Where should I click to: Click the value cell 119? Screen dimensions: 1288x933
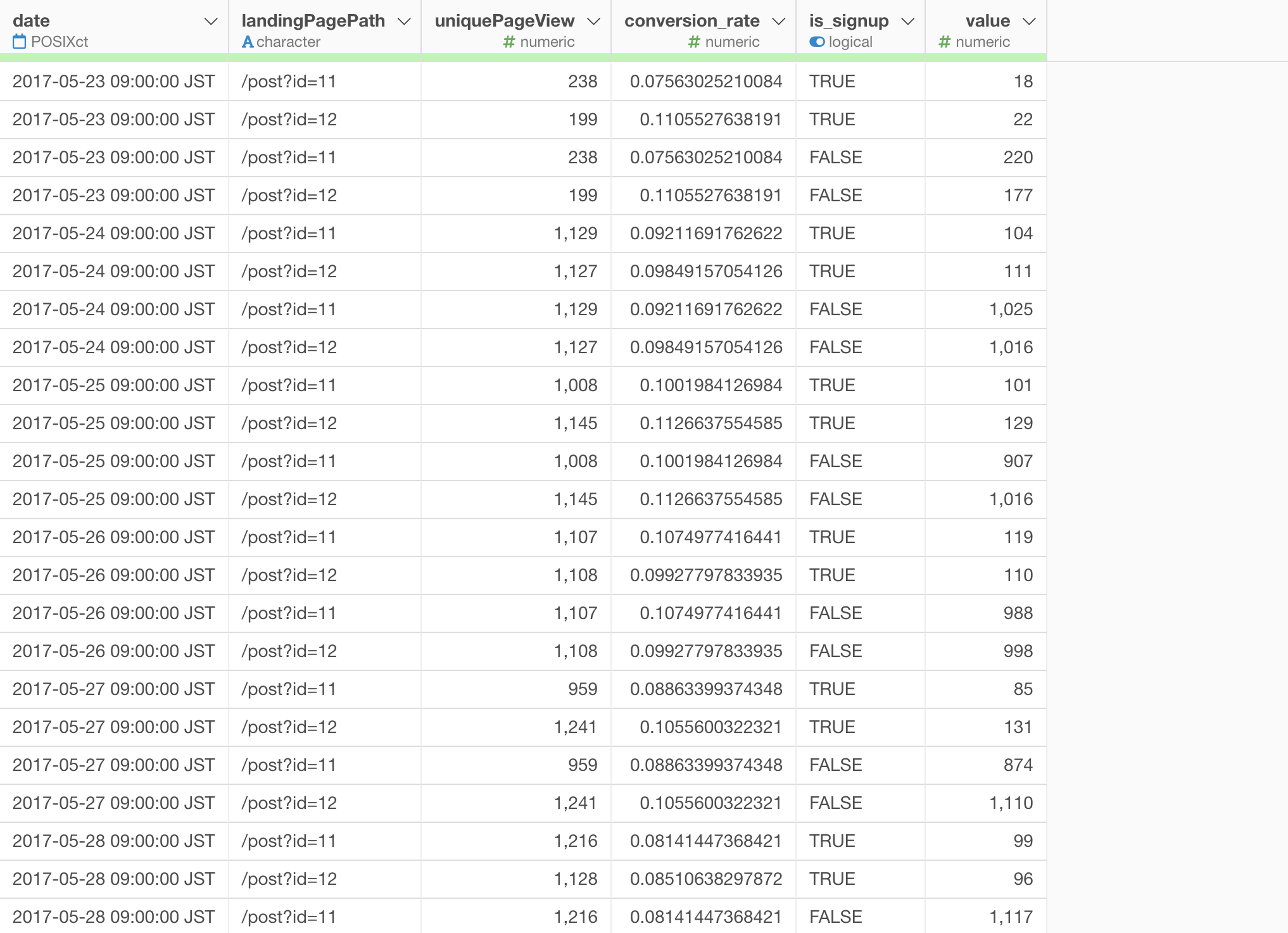pyautogui.click(x=986, y=537)
